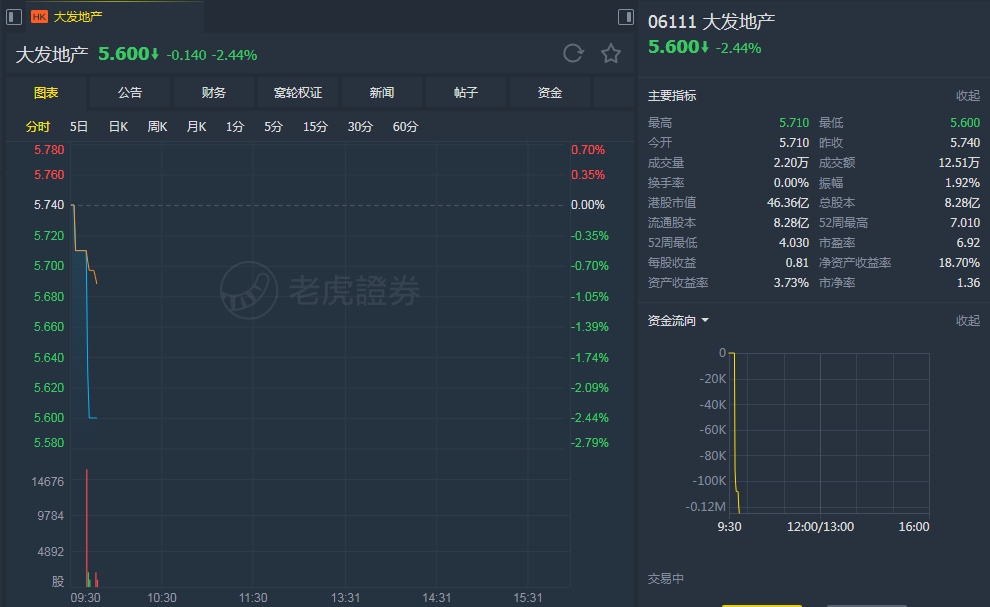Select the 30分 interval
990x607 pixels.
pyautogui.click(x=360, y=127)
